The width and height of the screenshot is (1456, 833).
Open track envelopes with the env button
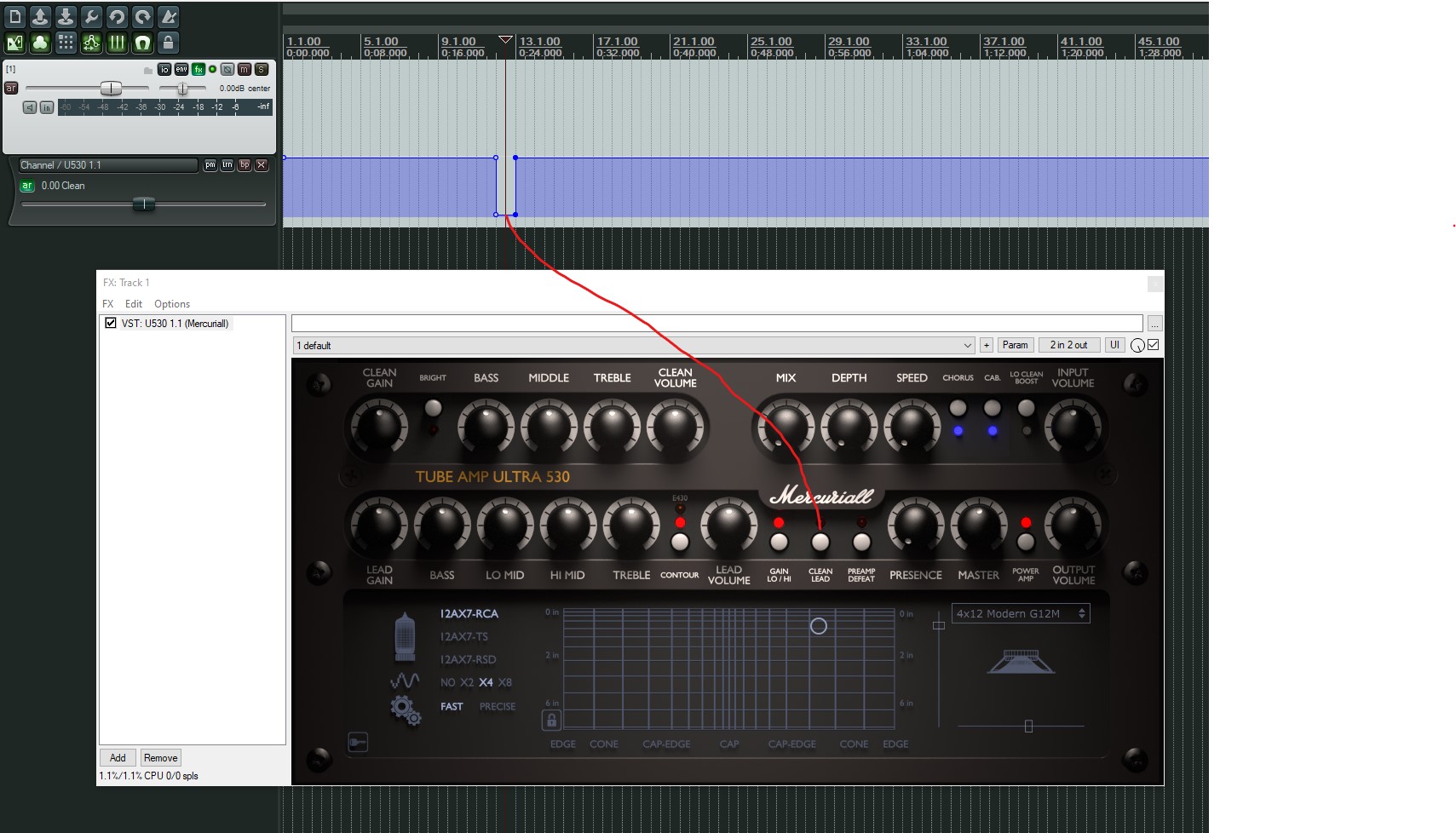pyautogui.click(x=181, y=69)
